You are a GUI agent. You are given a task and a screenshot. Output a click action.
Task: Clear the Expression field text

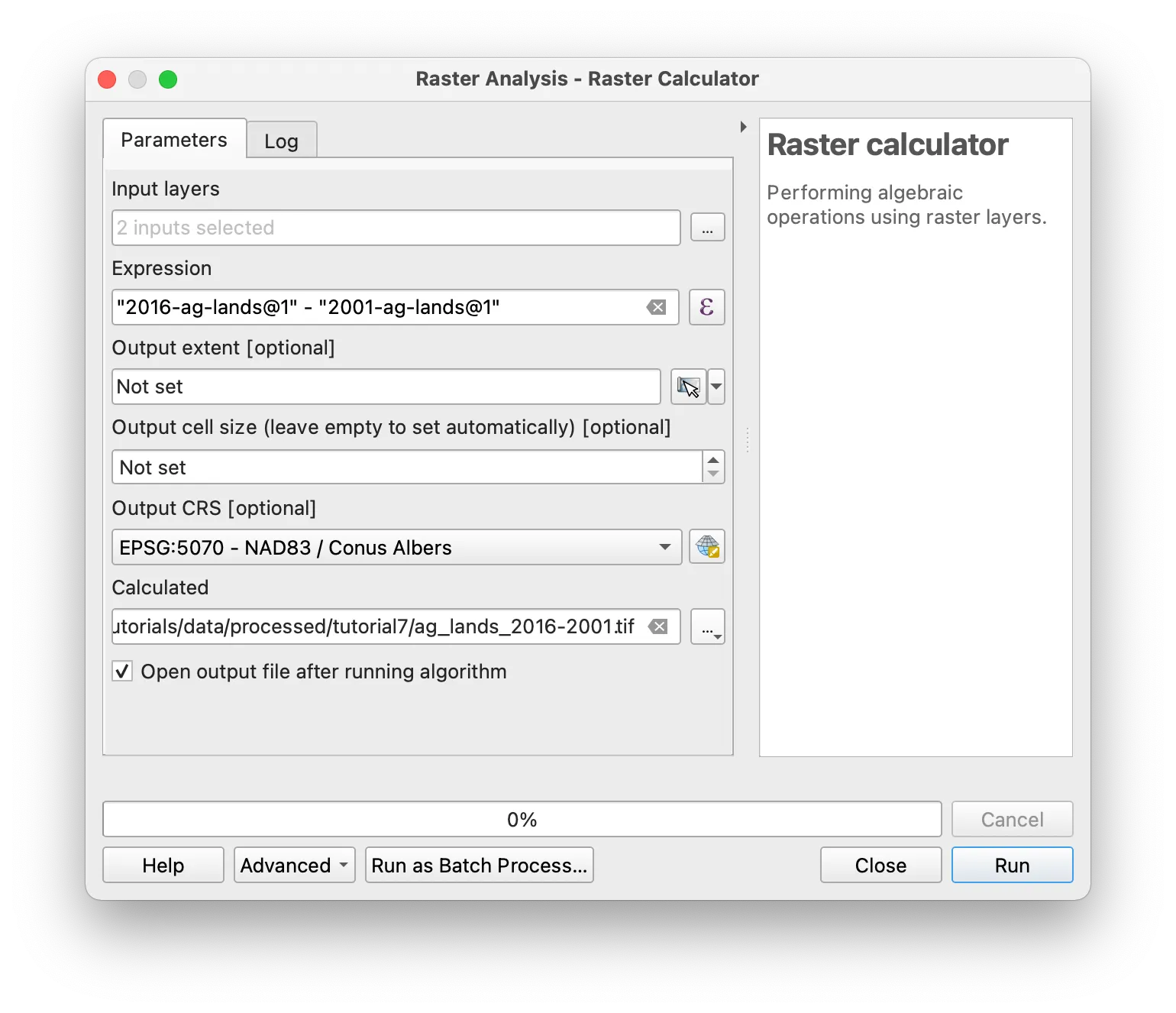click(657, 307)
